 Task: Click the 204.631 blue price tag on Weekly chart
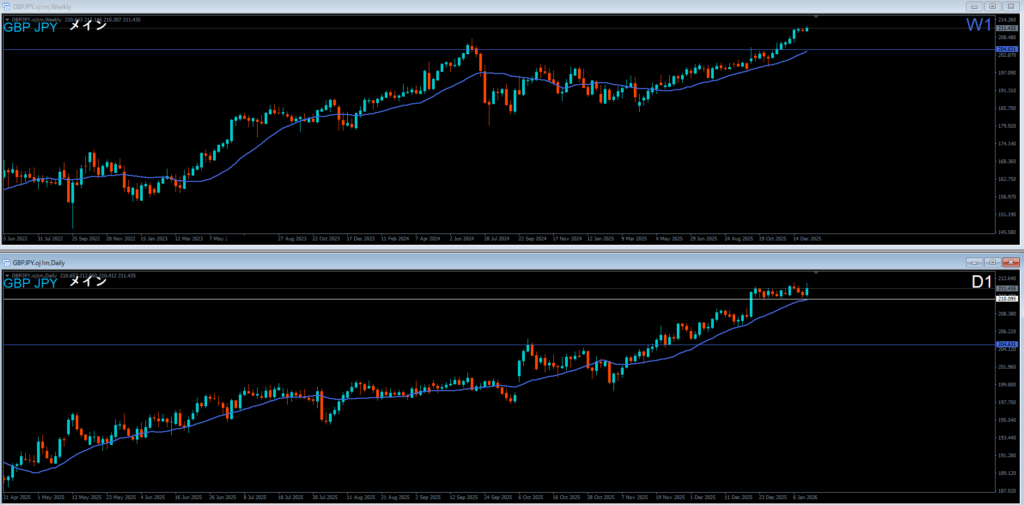click(x=1006, y=49)
